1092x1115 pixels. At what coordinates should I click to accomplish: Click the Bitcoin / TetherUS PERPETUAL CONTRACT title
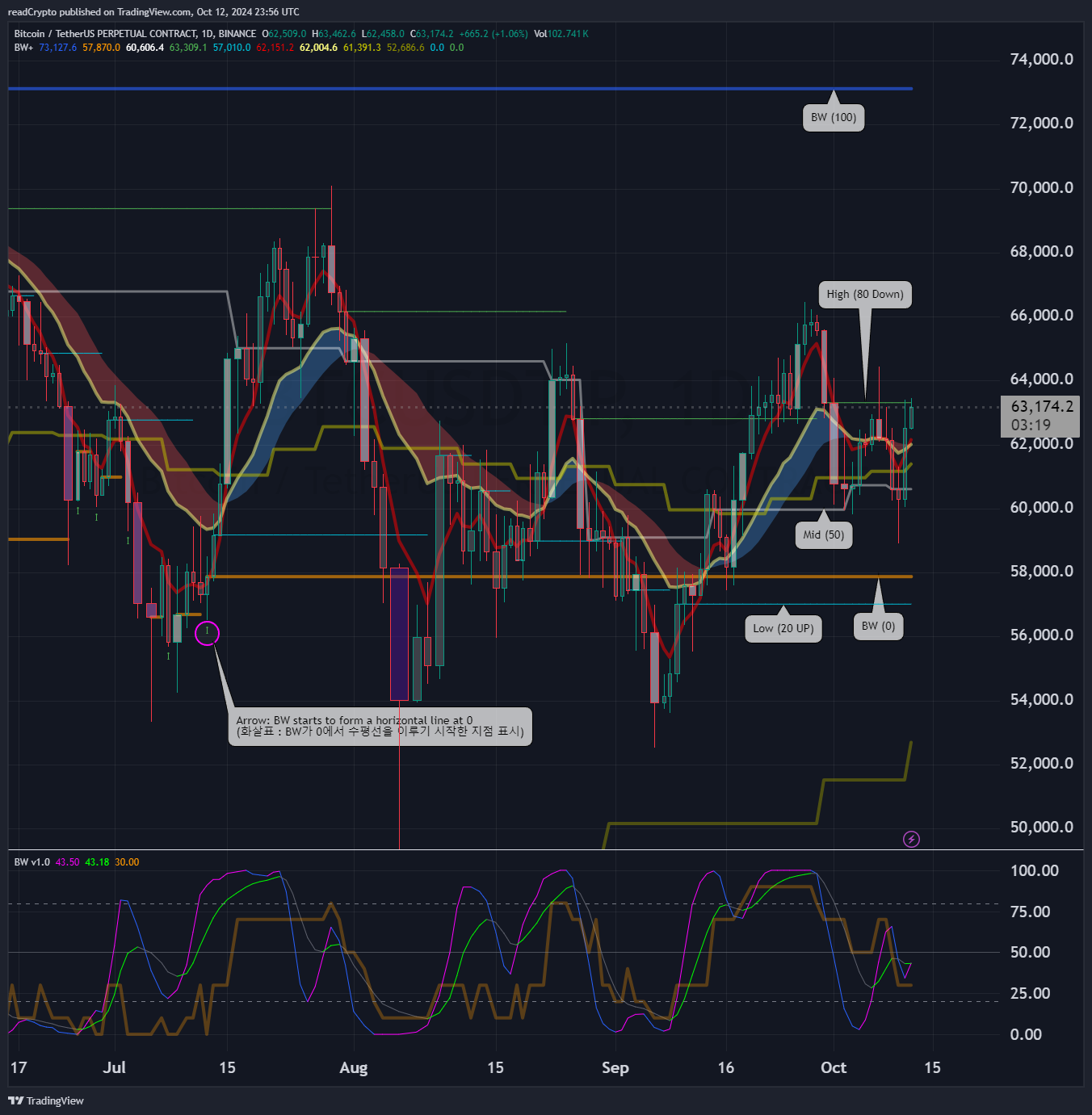pyautogui.click(x=135, y=34)
